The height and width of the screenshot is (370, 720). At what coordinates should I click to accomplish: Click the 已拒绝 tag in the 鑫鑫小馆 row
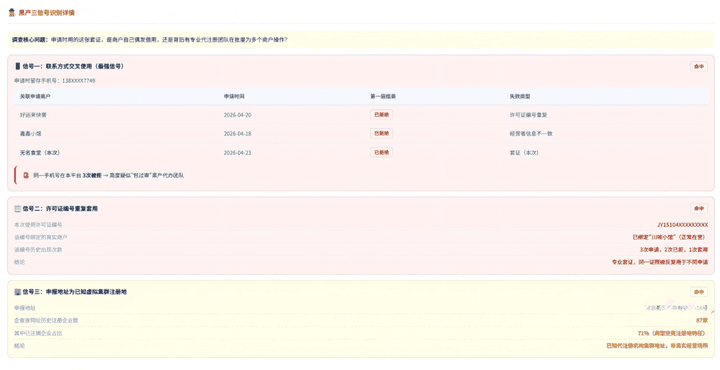(x=381, y=134)
